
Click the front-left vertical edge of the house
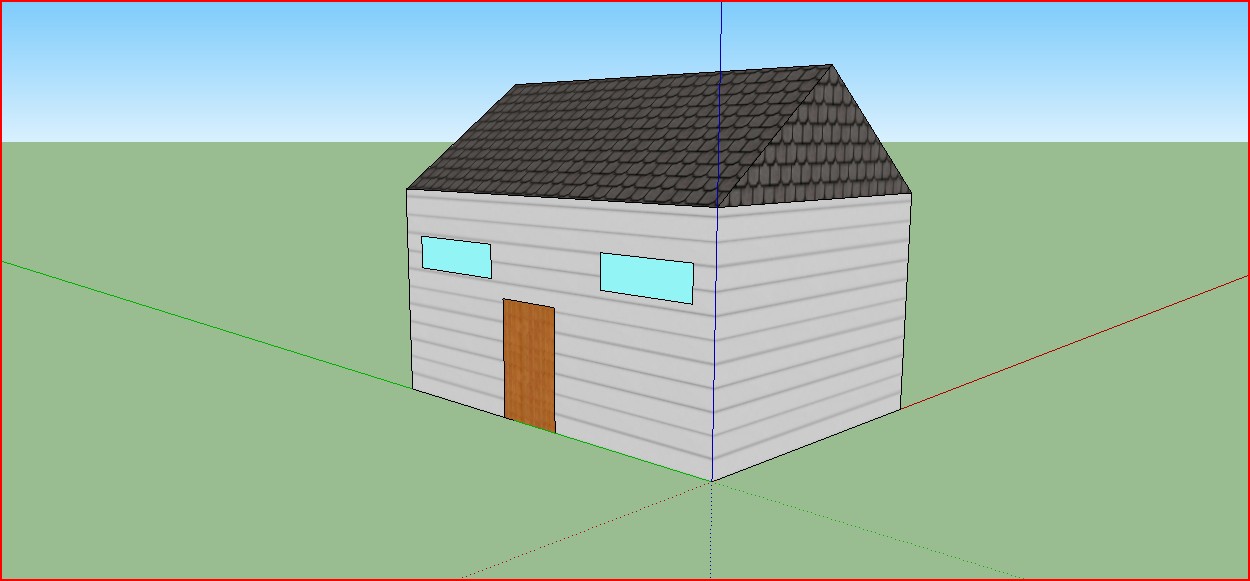(x=409, y=290)
